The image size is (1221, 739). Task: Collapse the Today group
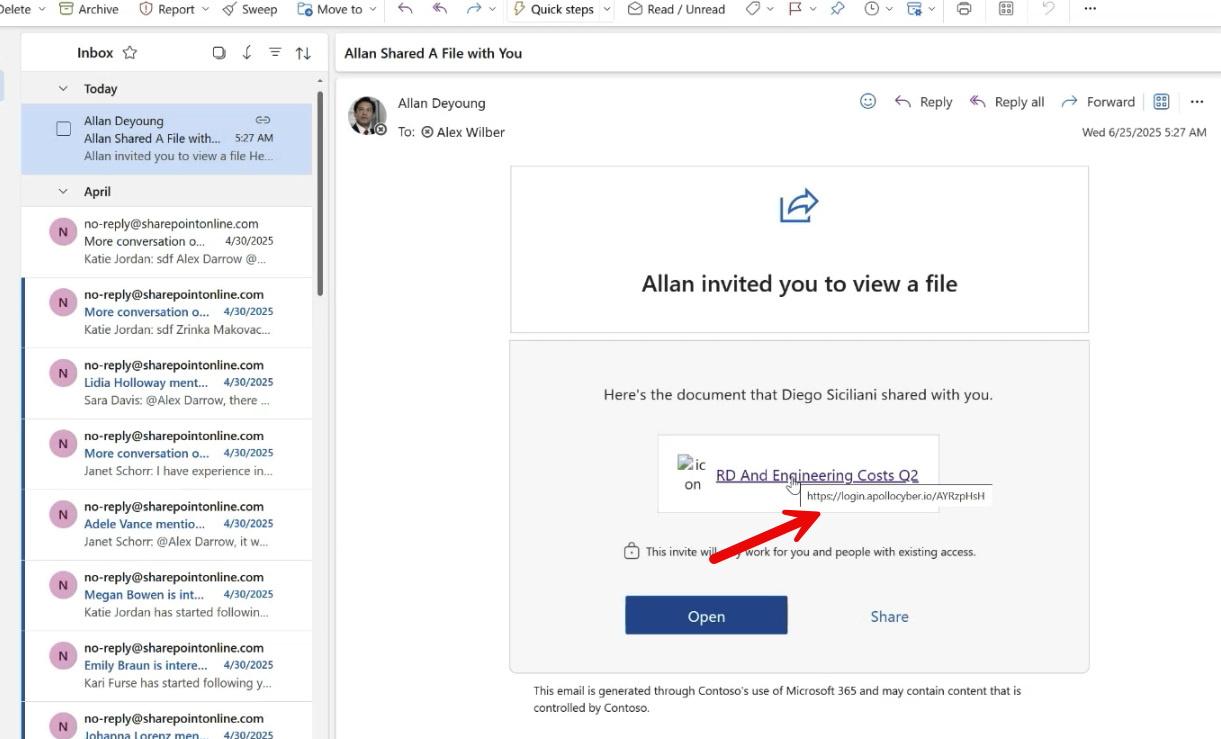point(63,89)
